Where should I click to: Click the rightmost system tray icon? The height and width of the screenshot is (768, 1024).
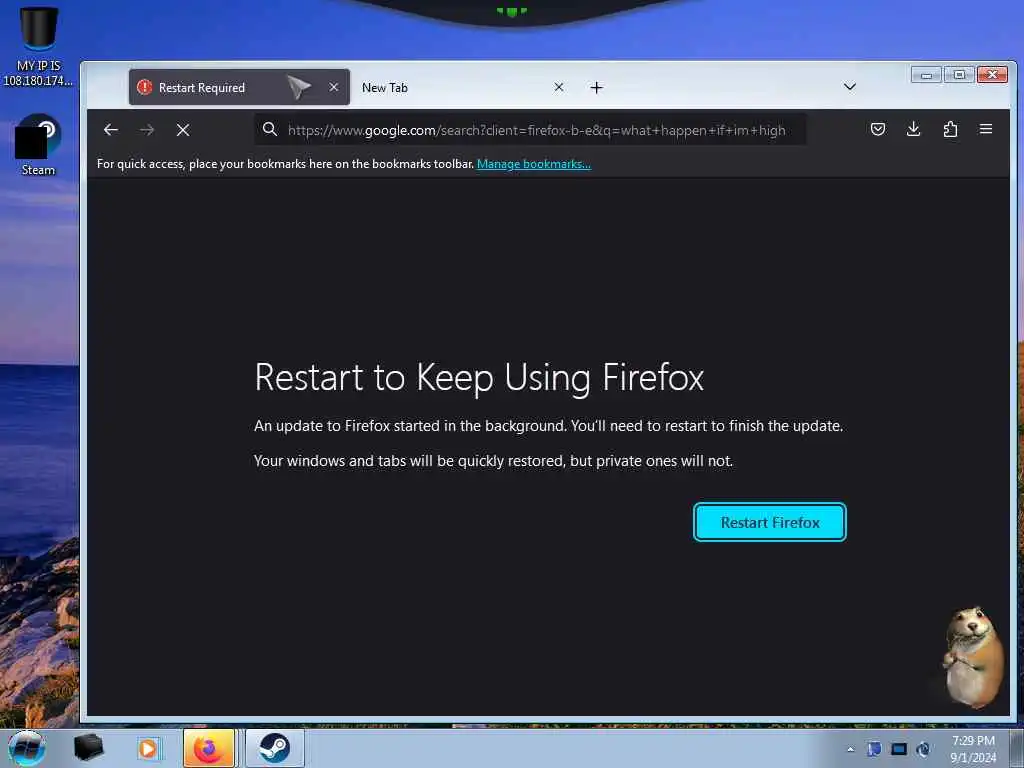(x=923, y=749)
